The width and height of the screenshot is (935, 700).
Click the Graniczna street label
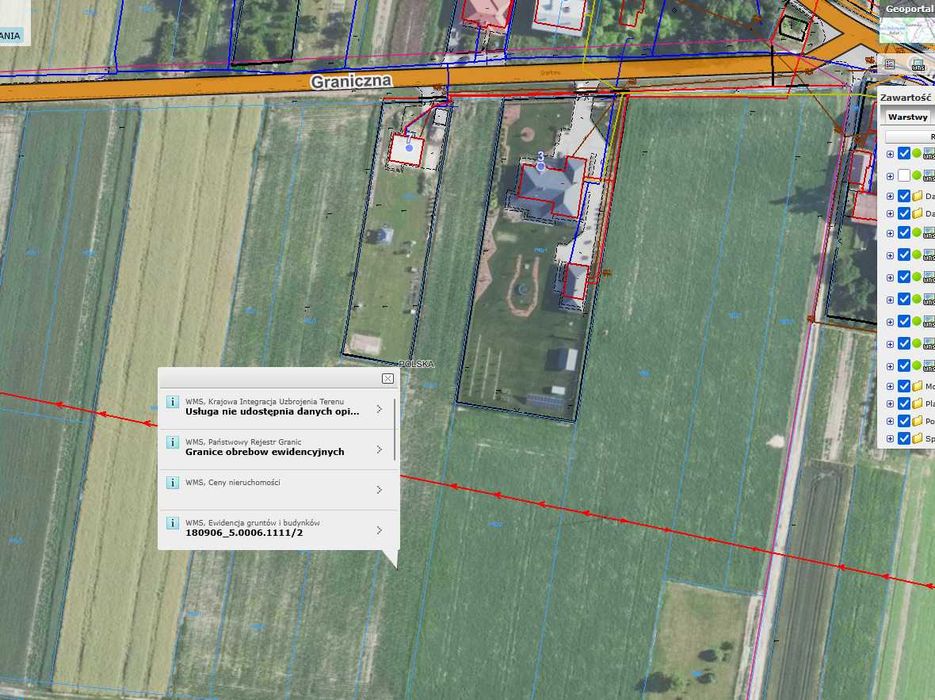point(351,81)
